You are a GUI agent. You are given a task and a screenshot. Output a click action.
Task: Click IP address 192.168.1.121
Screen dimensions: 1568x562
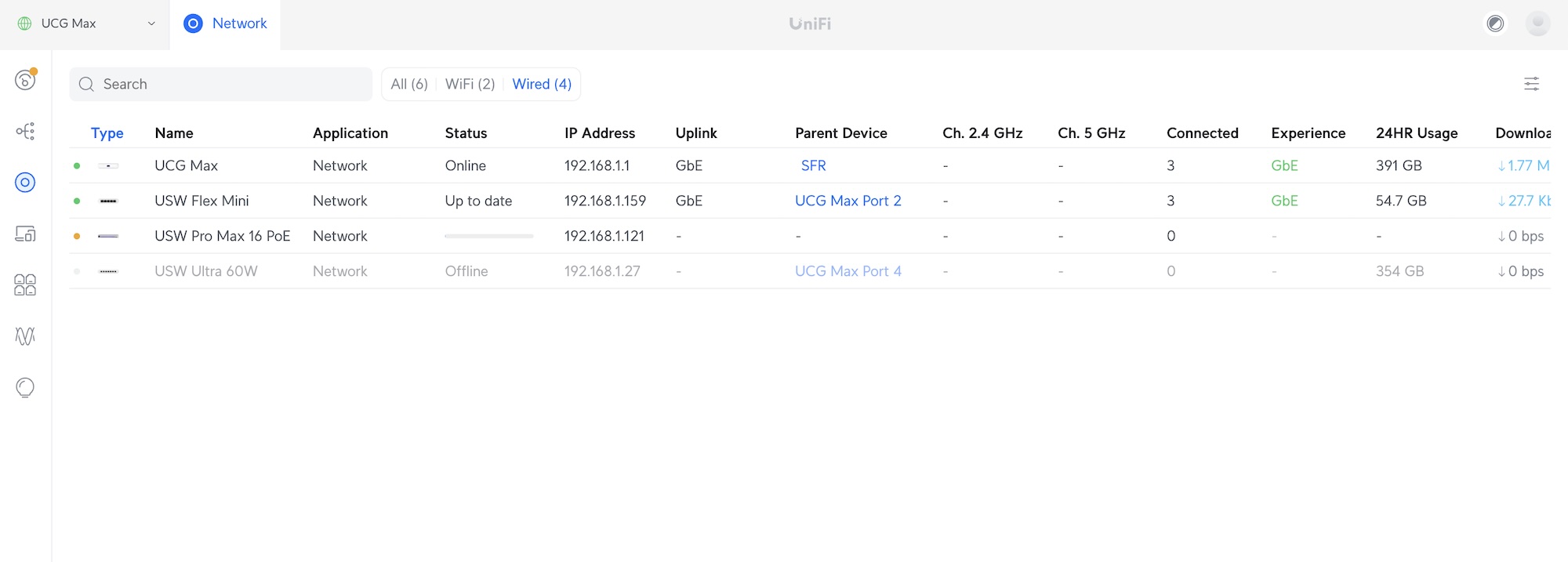(x=604, y=236)
